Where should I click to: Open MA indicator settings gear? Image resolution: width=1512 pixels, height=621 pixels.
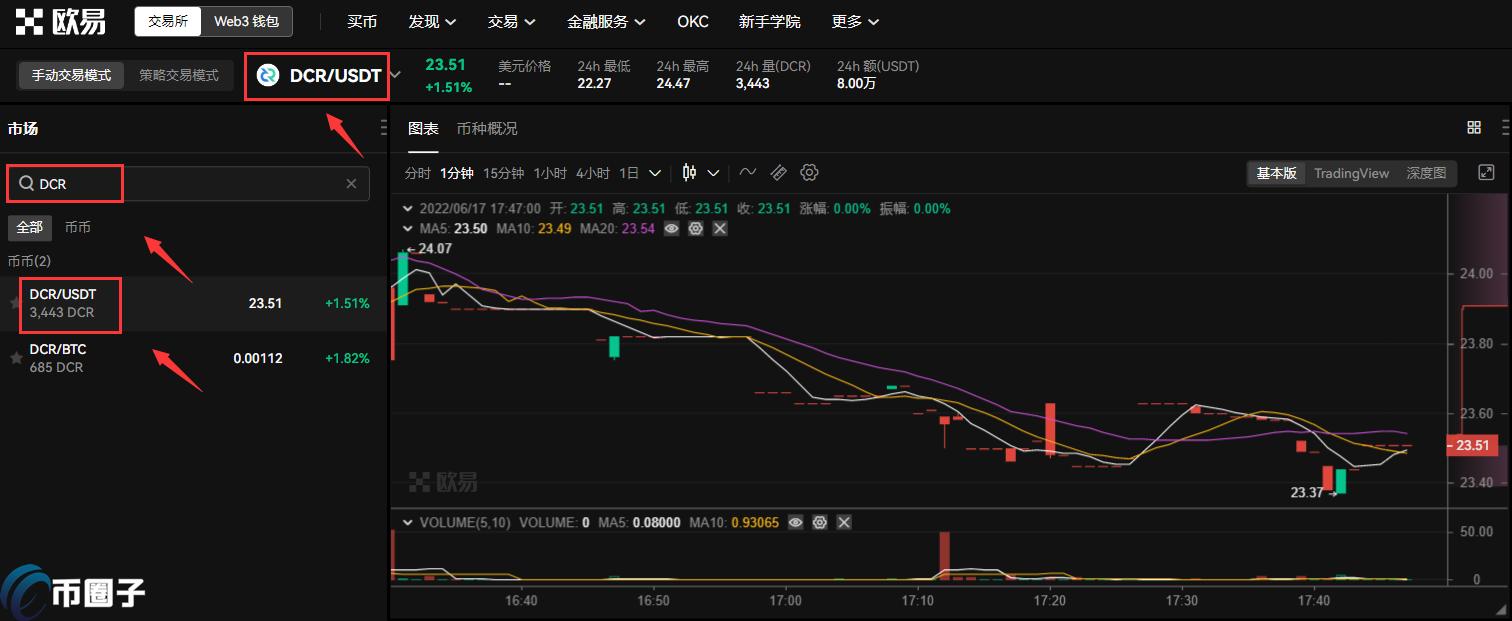tap(695, 229)
